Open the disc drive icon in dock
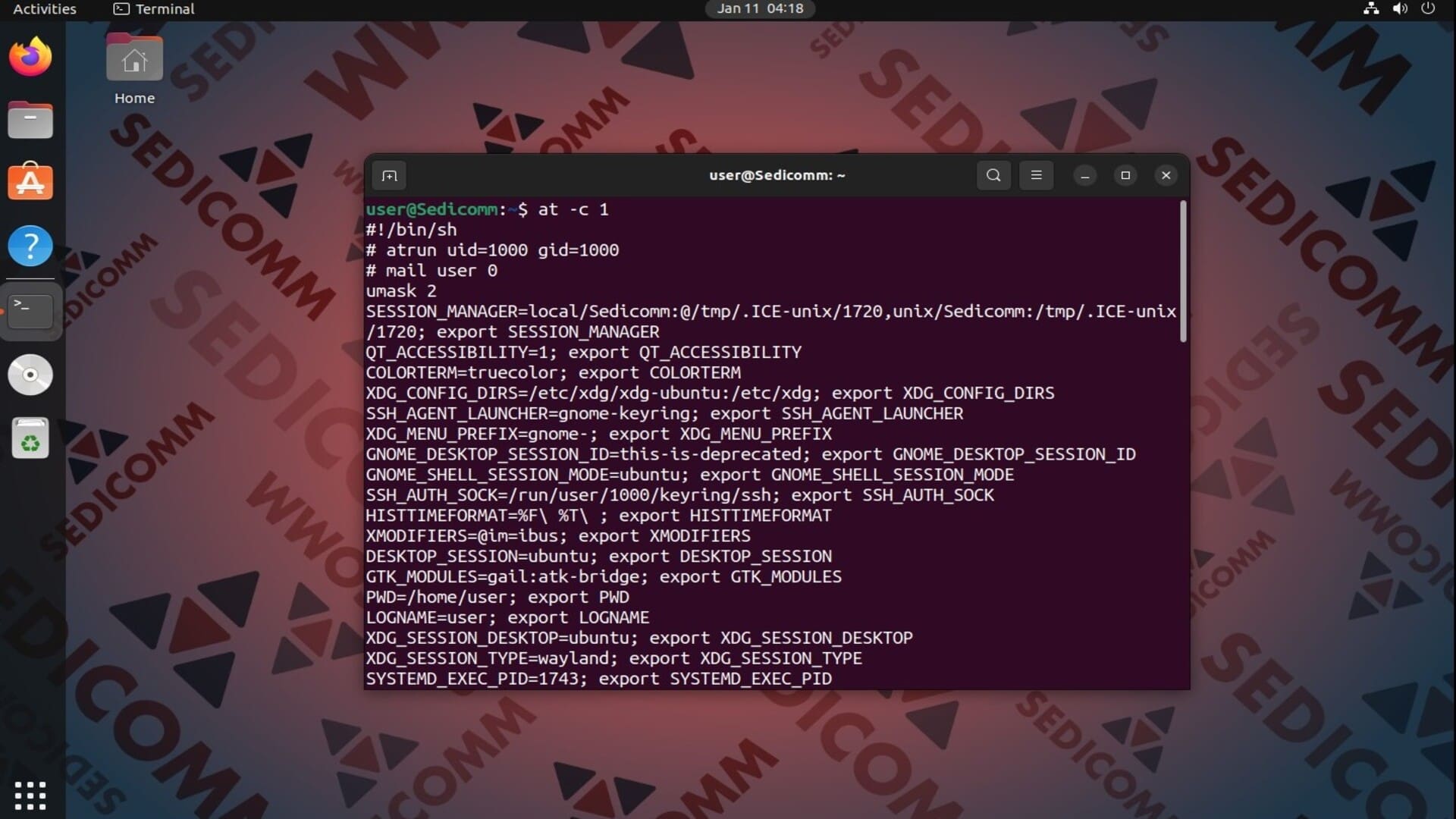Image resolution: width=1456 pixels, height=819 pixels. (30, 375)
